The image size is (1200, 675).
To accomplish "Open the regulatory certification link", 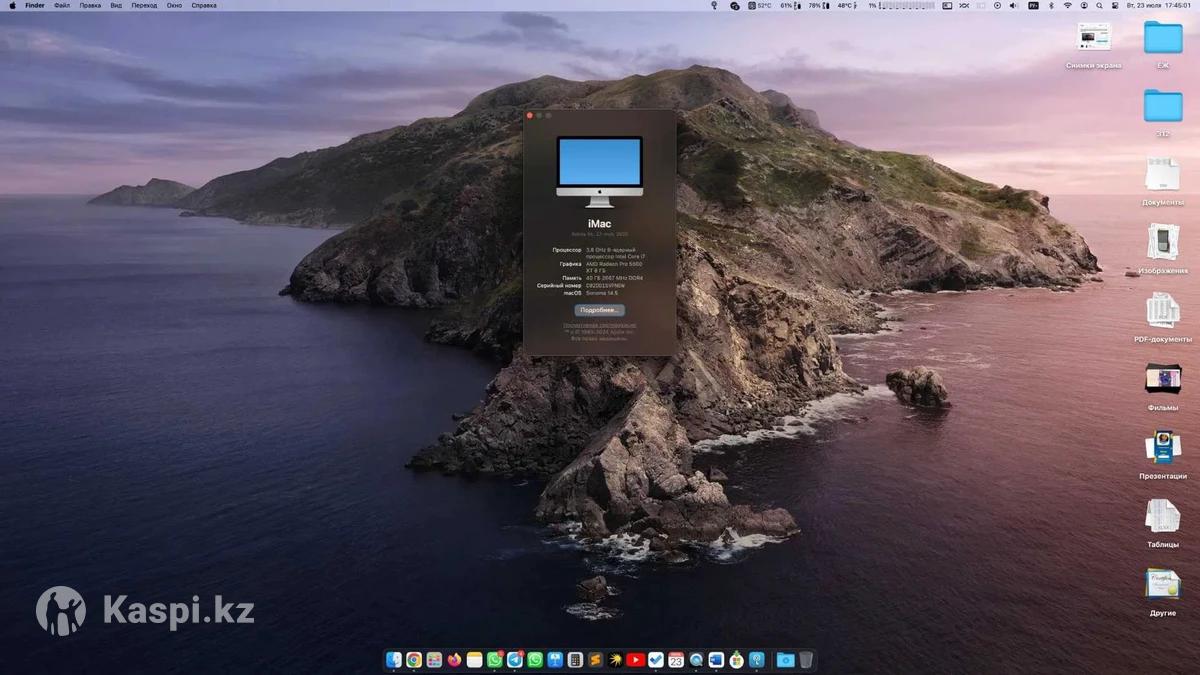I will pyautogui.click(x=600, y=325).
